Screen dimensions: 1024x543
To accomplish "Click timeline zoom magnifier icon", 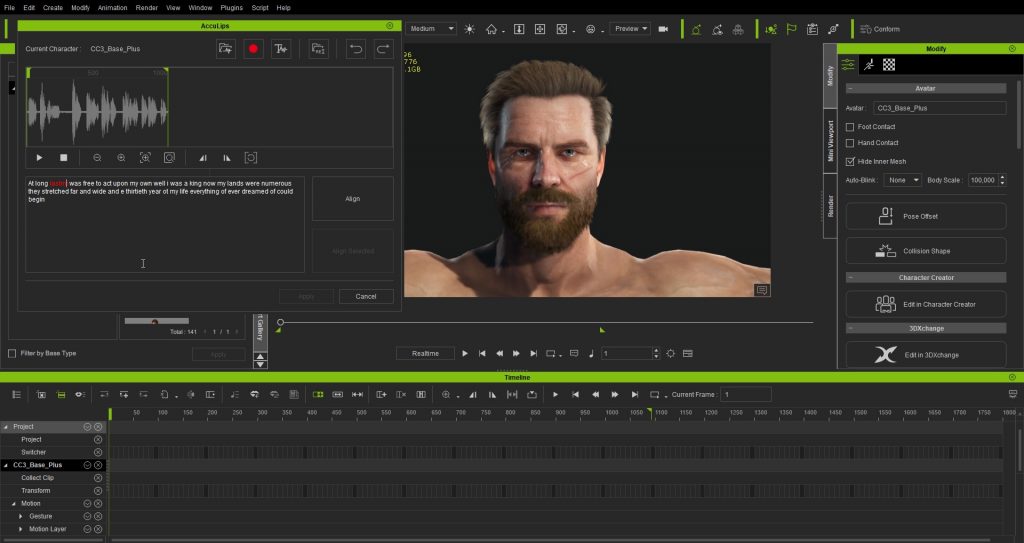I will tap(446, 395).
